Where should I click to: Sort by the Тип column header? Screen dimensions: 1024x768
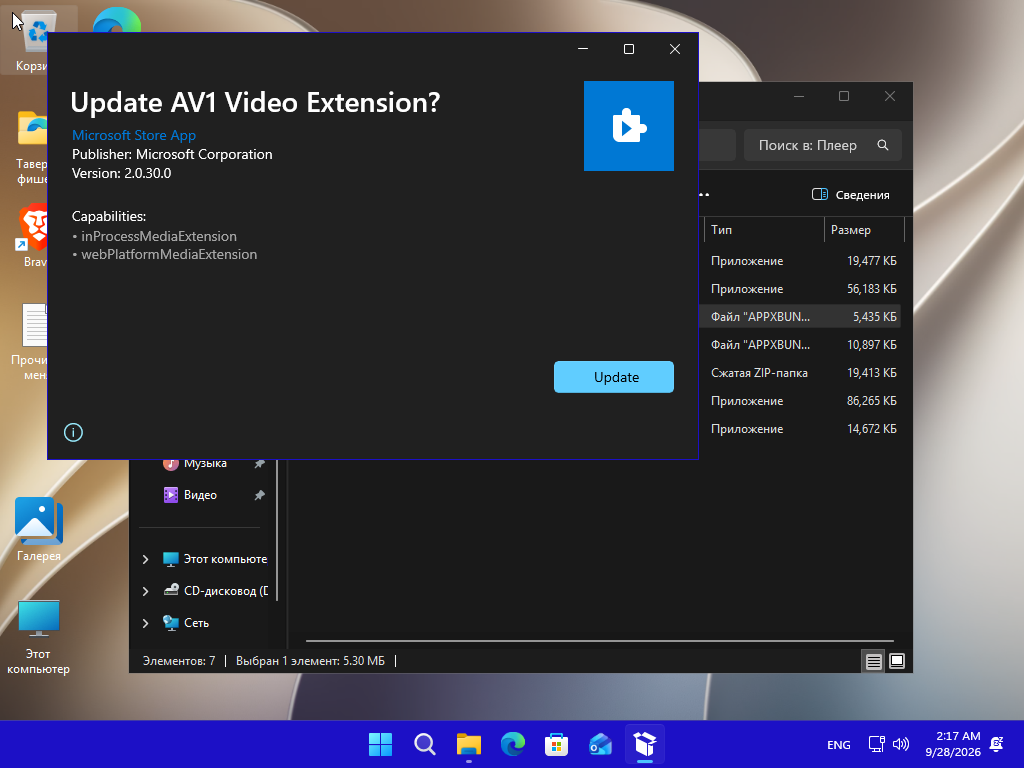[764, 230]
